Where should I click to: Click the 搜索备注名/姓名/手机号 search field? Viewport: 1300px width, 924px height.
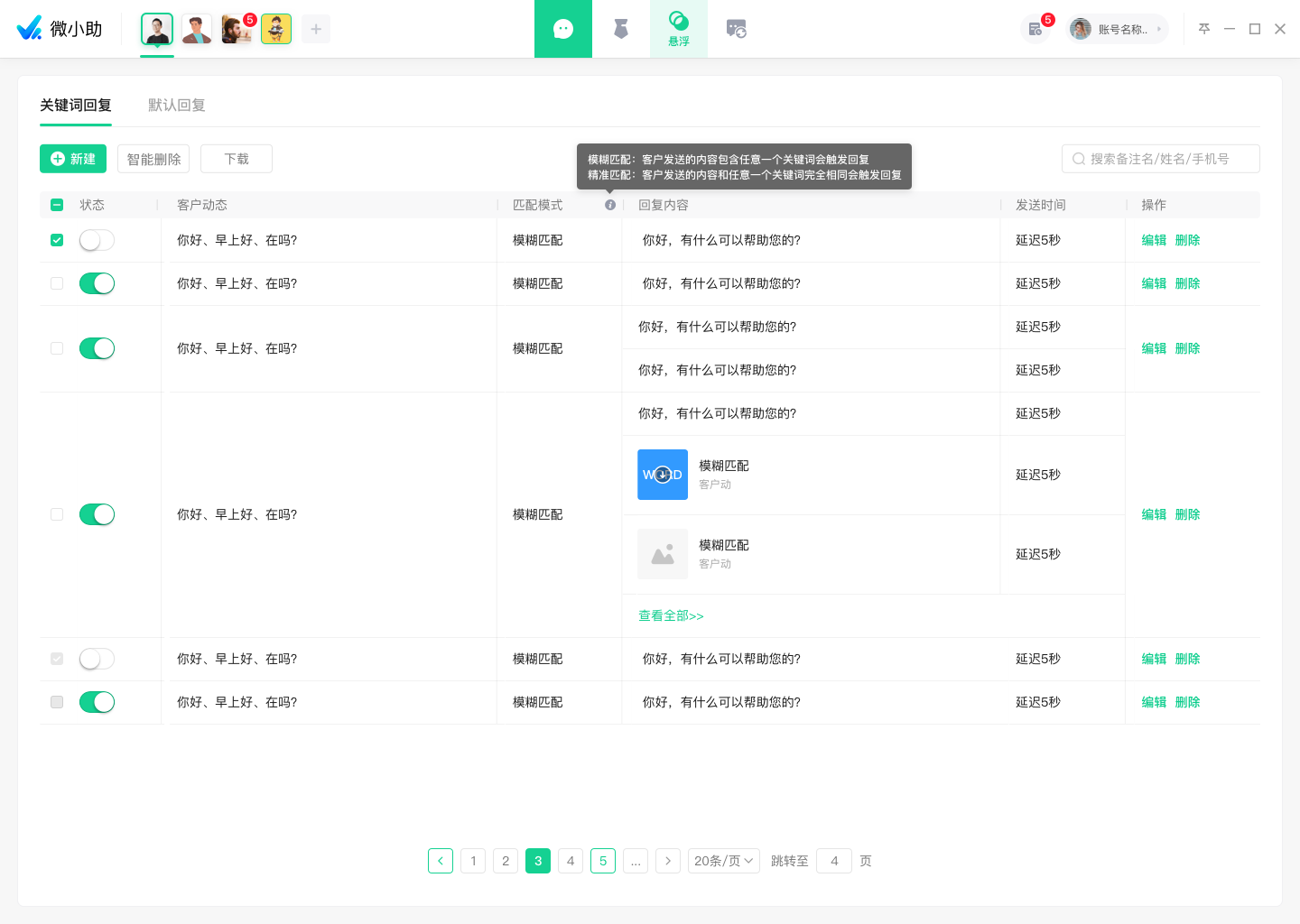point(1161,159)
